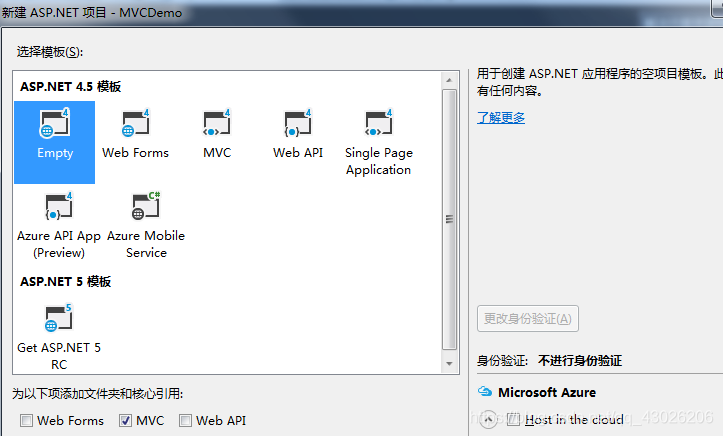
Task: Click the template list scrollbar thumb
Action: coord(449,219)
